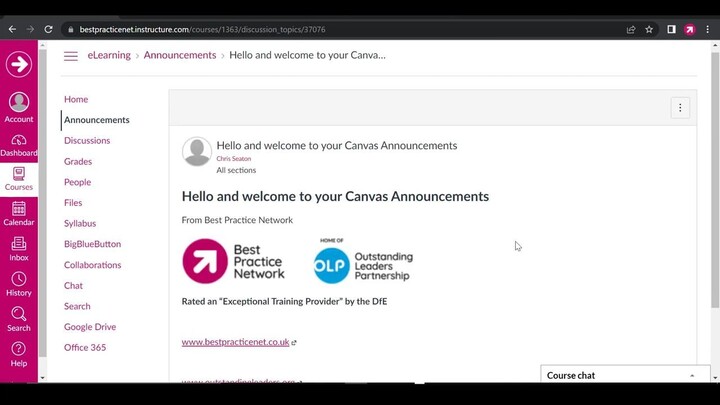Click the main page vertical scrollbar
Viewport: 720px width, 405px height.
click(715, 179)
